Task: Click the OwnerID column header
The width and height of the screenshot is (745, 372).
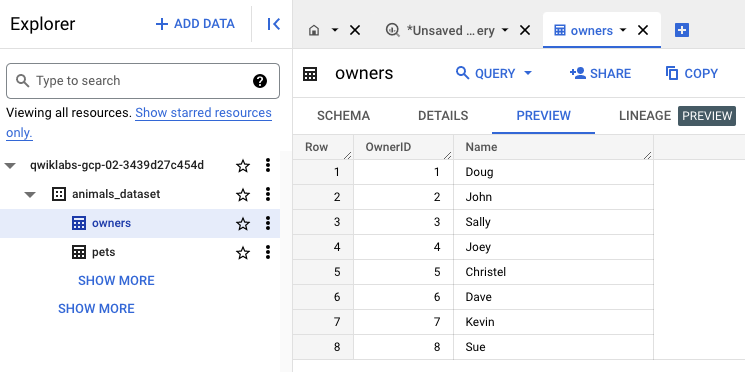Action: pos(403,147)
